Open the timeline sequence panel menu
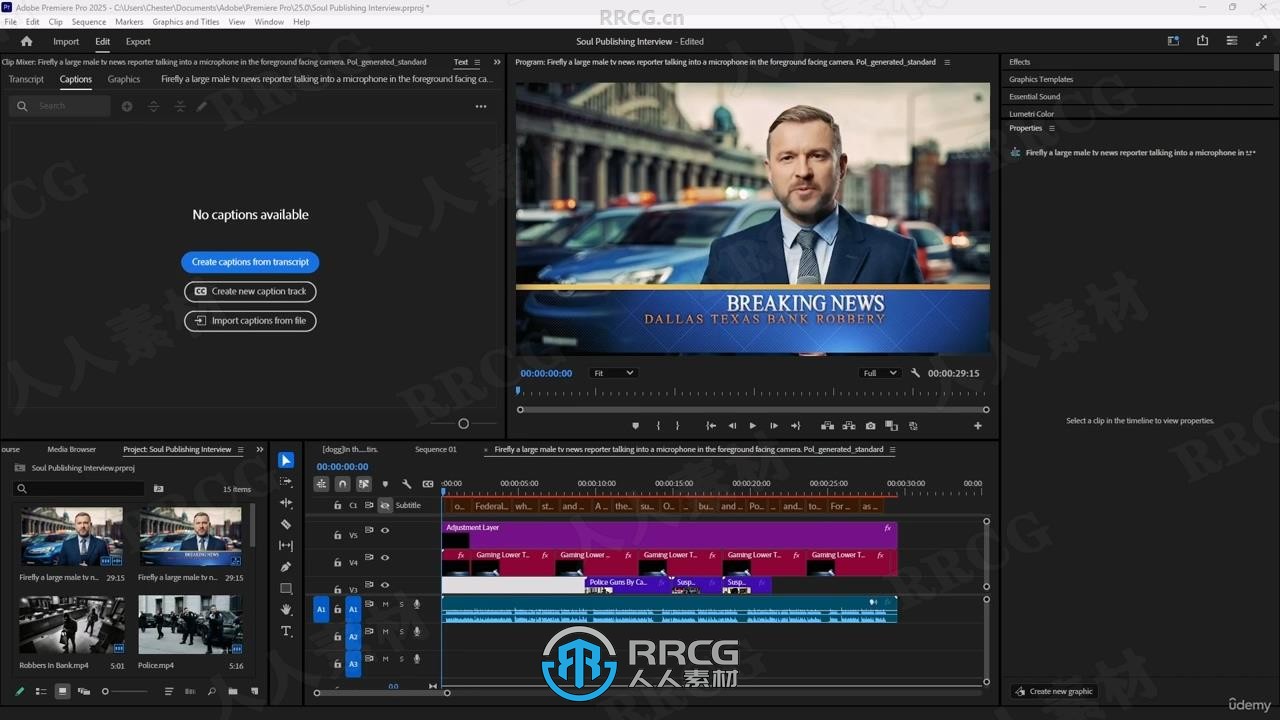 click(892, 450)
